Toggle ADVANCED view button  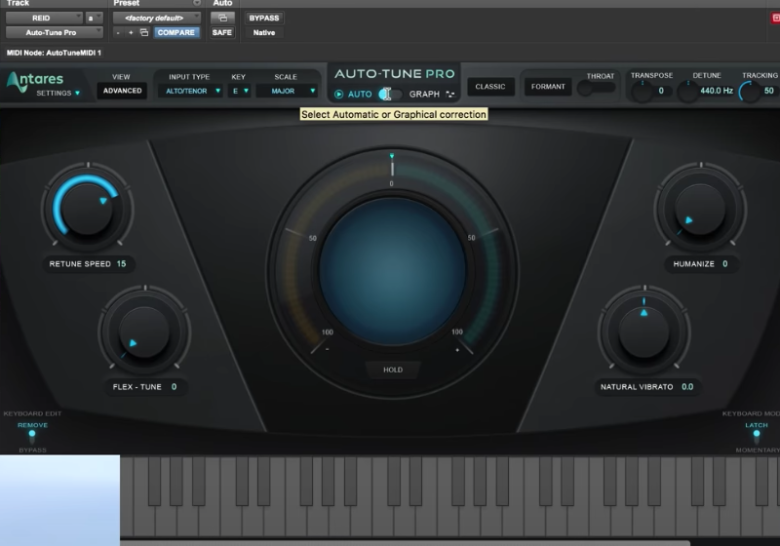(x=122, y=91)
